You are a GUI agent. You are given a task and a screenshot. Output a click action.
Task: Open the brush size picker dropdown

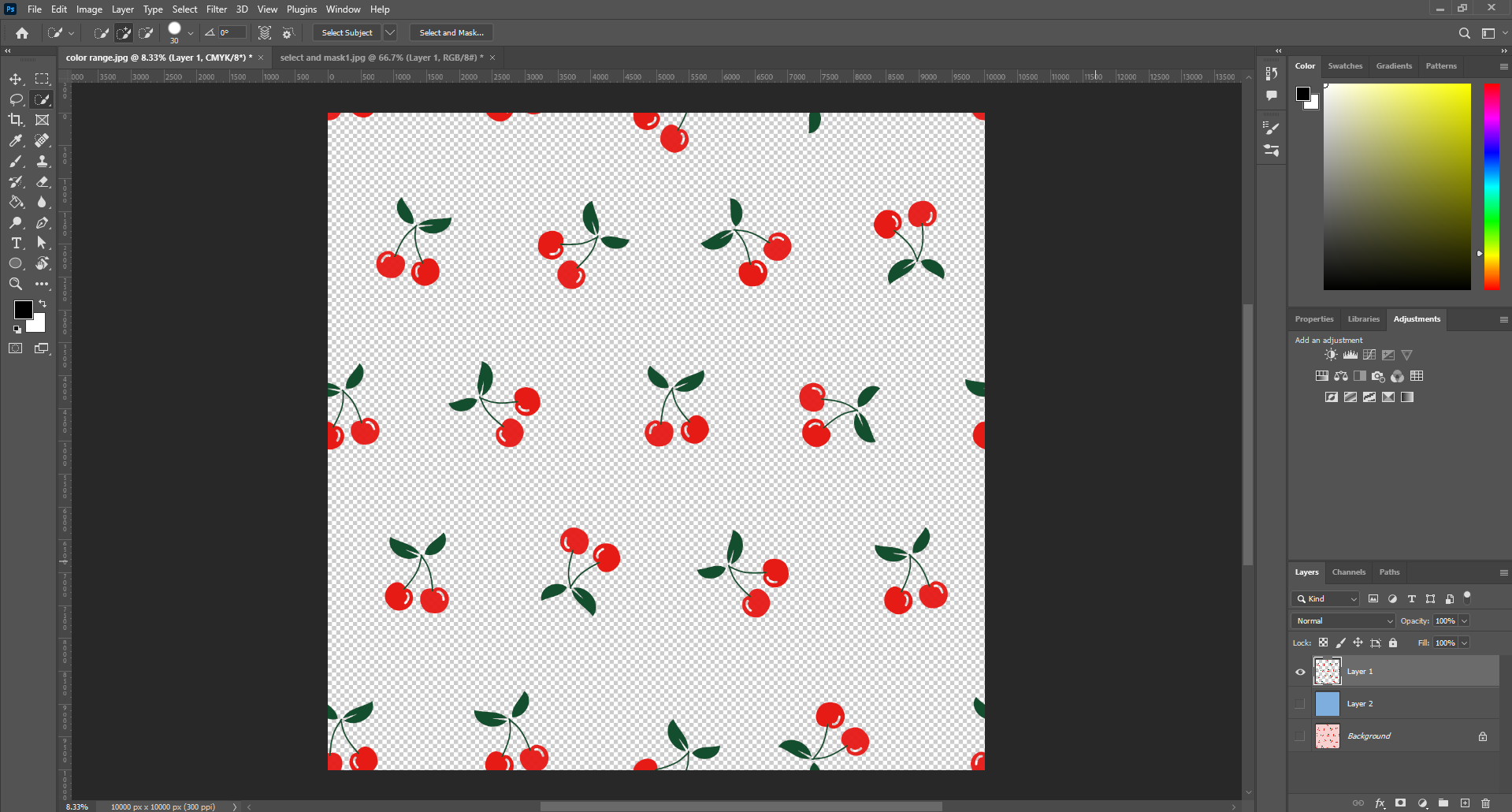click(191, 33)
